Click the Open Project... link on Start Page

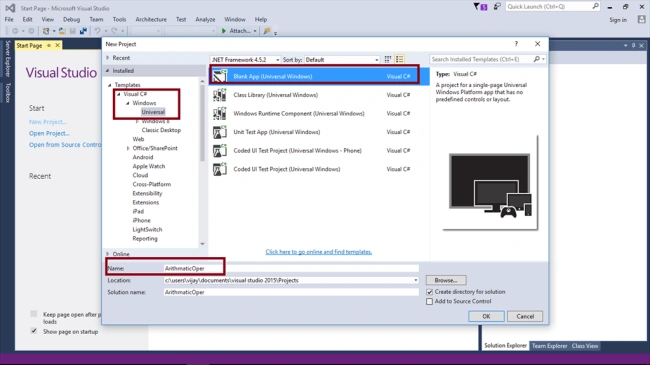(49, 133)
